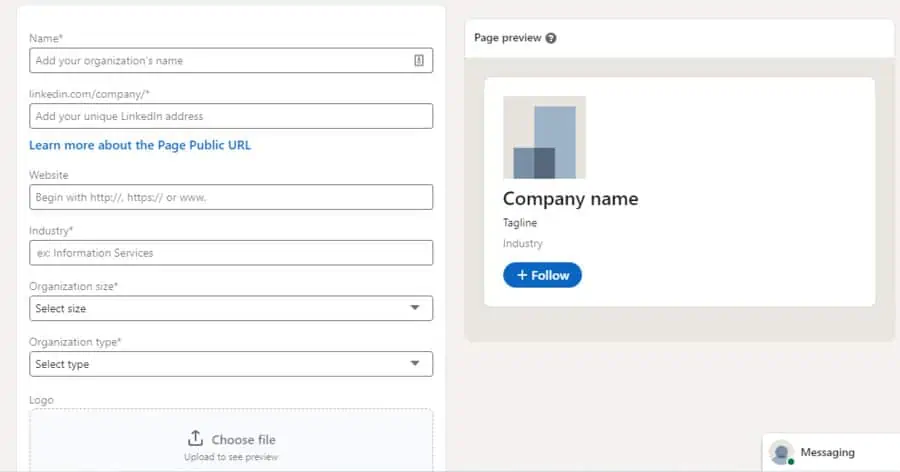This screenshot has width=900, height=472.
Task: Click into the Industry input field
Action: coord(230,253)
